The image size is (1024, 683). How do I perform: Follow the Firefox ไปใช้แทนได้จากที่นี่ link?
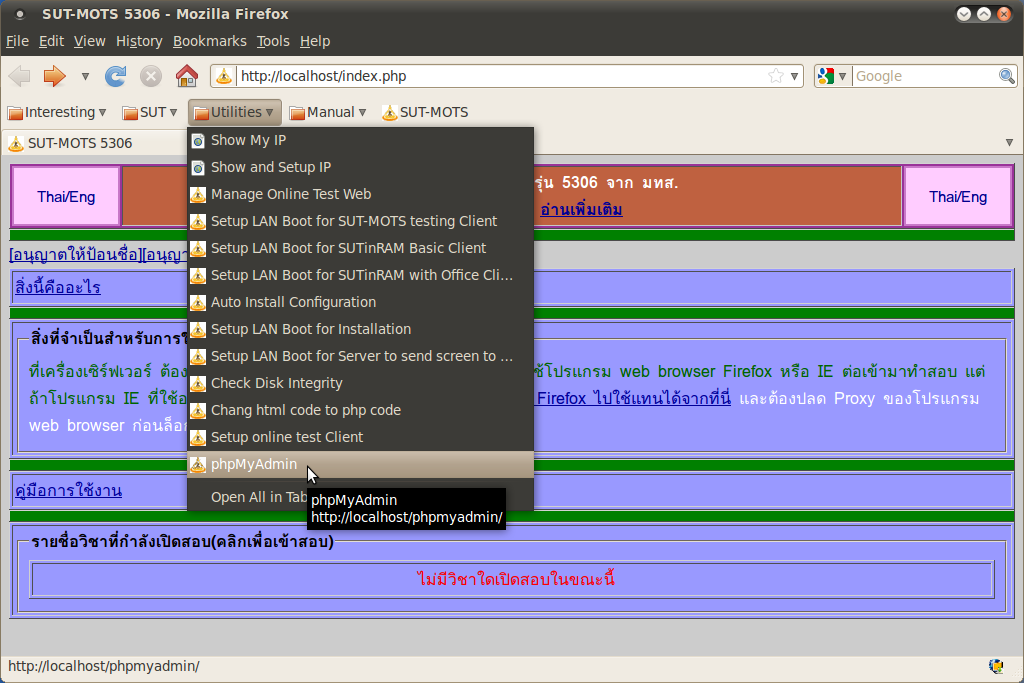click(633, 398)
